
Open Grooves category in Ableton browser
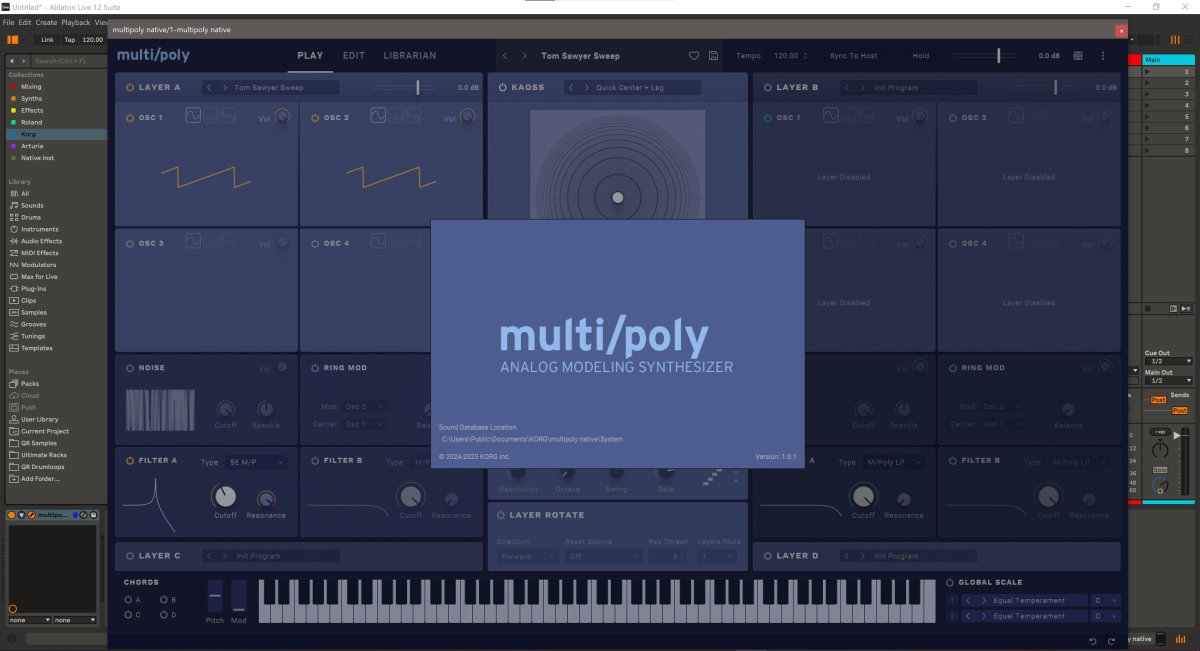33,324
